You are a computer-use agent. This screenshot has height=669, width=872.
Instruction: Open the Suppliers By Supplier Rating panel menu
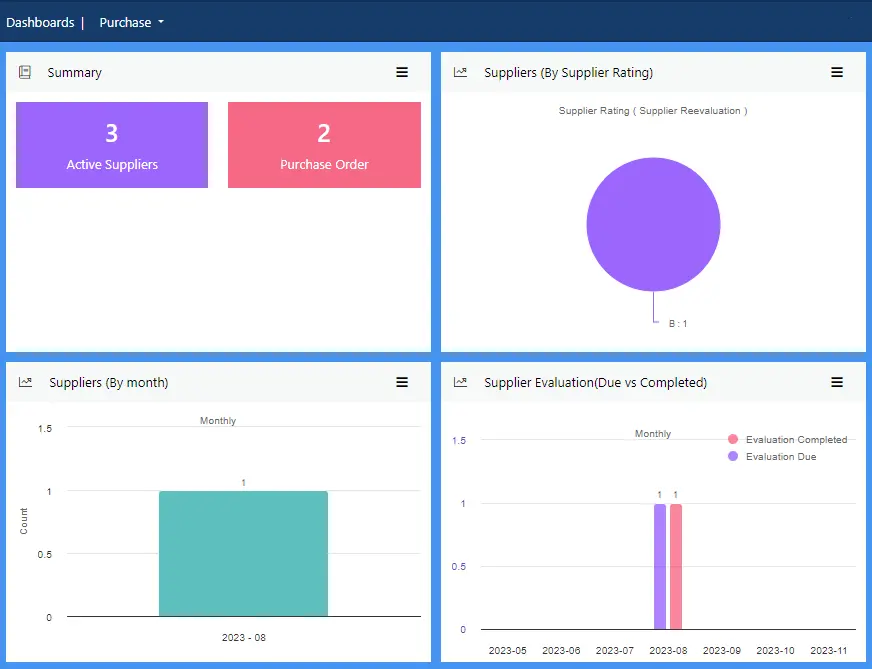pyautogui.click(x=837, y=73)
